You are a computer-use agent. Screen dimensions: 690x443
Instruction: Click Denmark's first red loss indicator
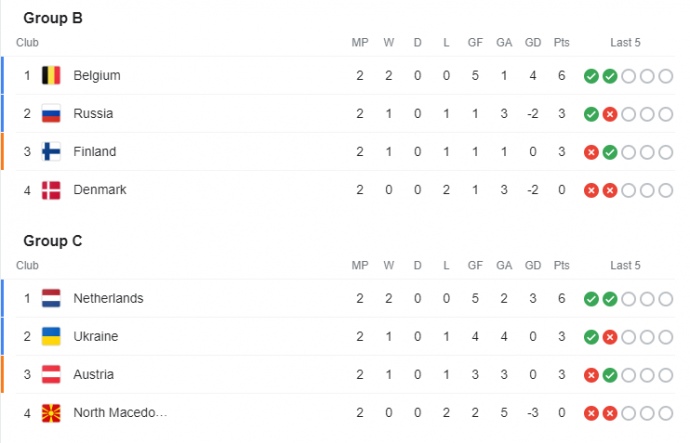coord(591,190)
